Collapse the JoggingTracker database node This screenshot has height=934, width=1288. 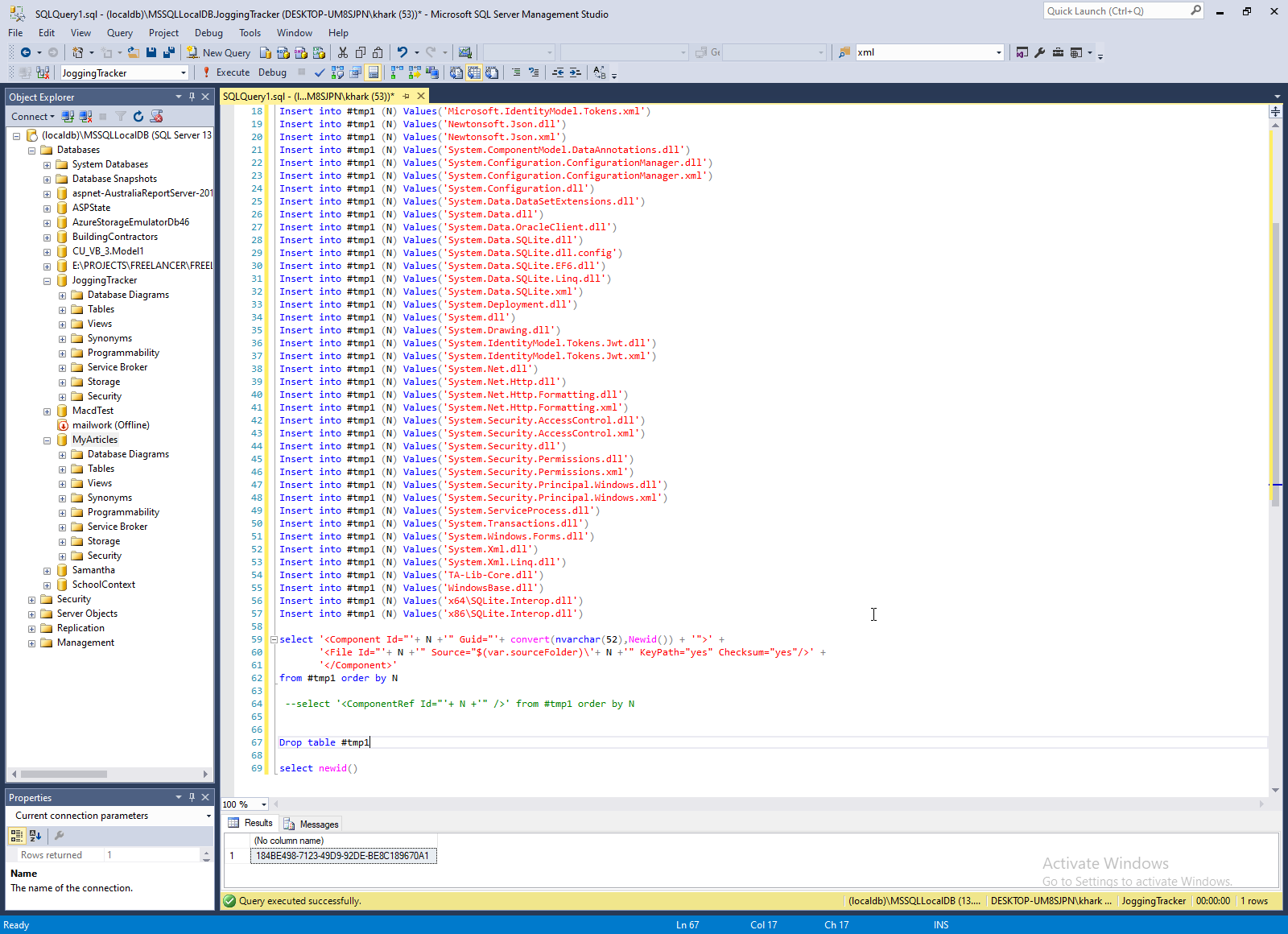click(x=47, y=281)
